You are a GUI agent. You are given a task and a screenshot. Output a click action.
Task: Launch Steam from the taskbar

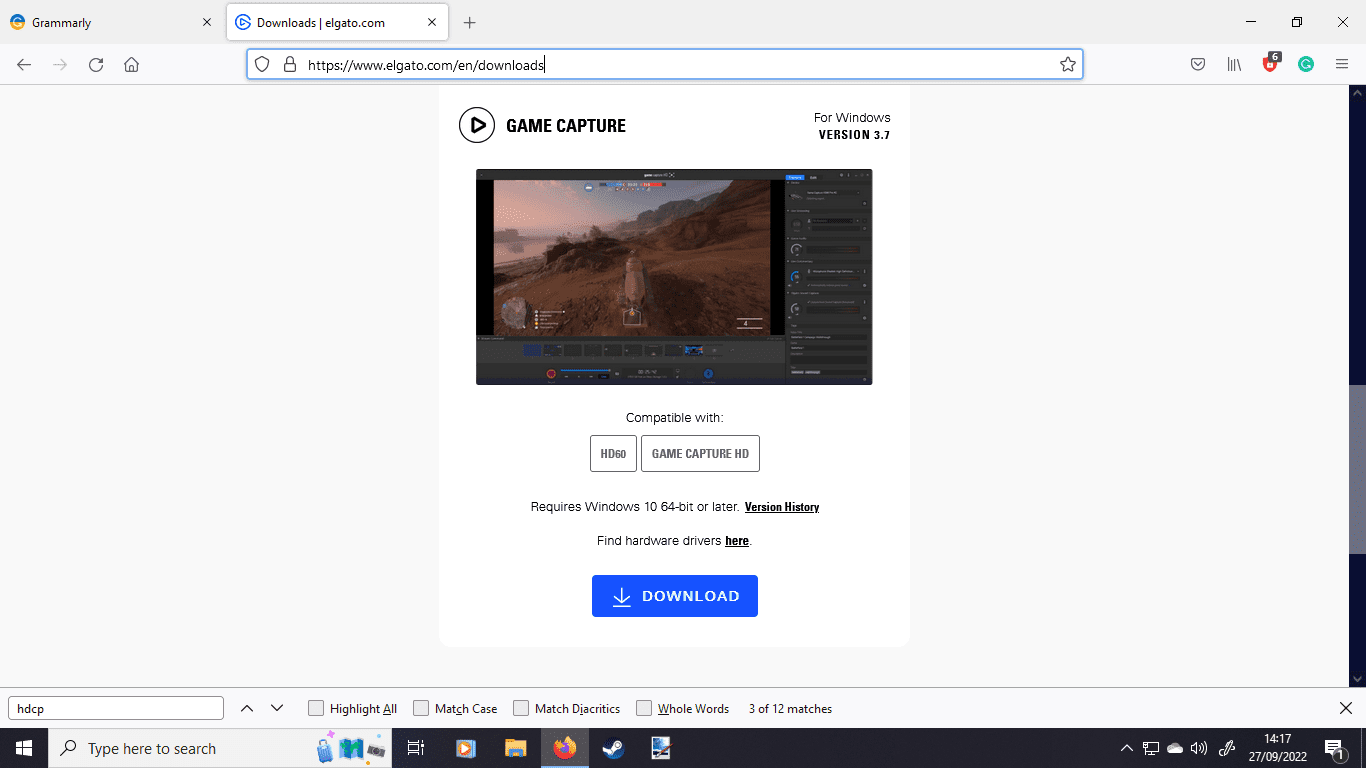click(x=613, y=748)
